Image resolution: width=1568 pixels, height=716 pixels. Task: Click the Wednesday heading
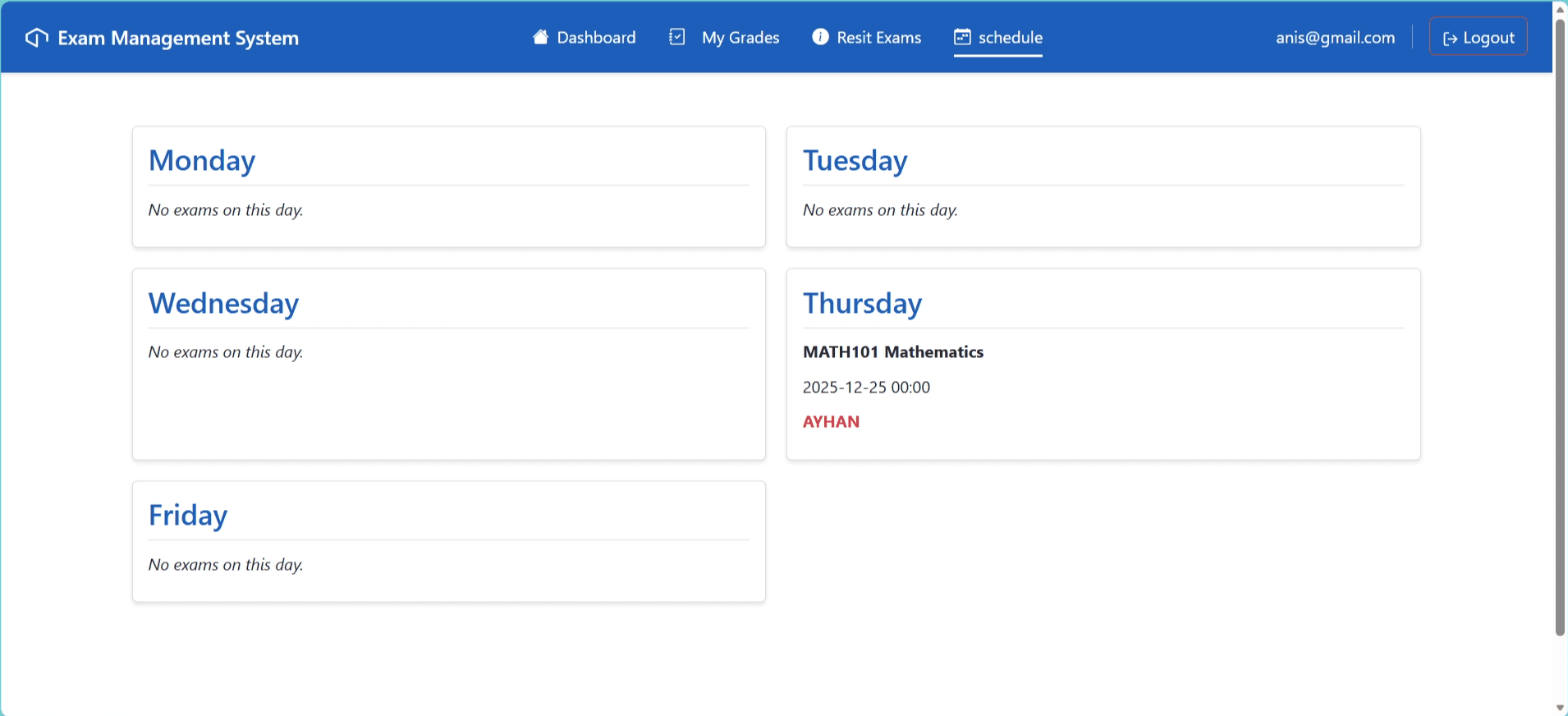pyautogui.click(x=223, y=304)
